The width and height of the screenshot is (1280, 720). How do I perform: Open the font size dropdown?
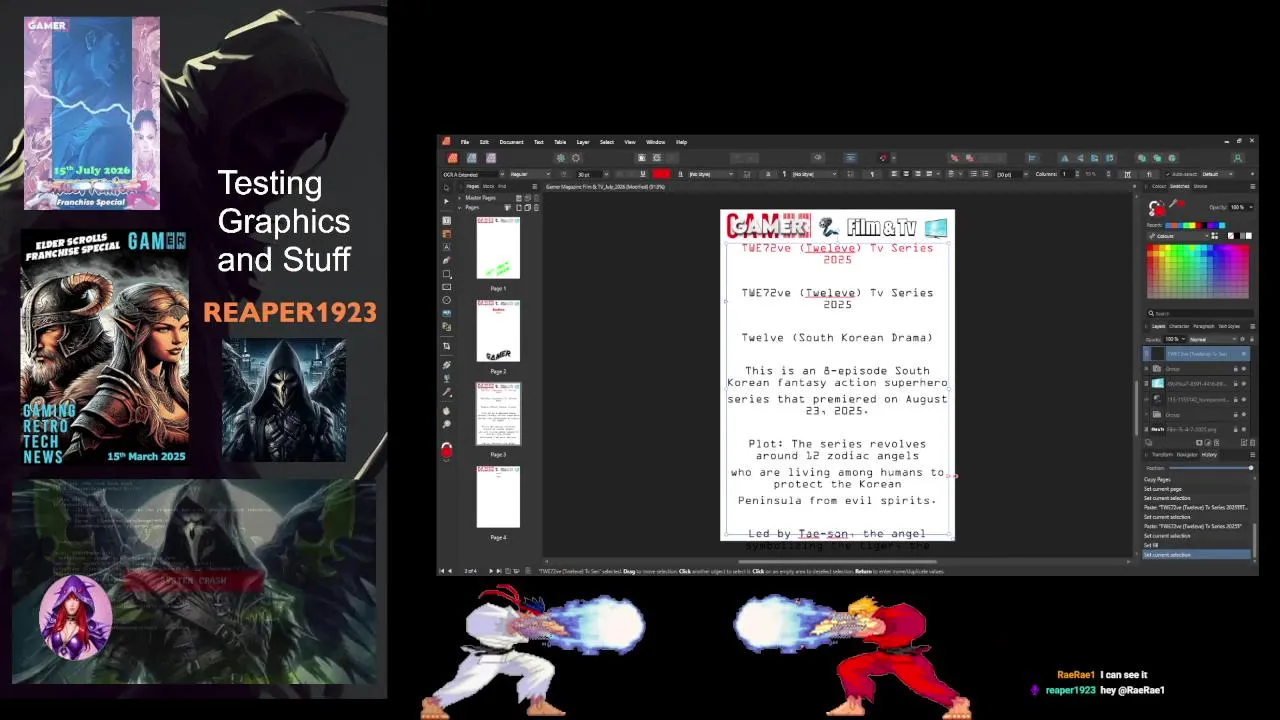[x=607, y=174]
